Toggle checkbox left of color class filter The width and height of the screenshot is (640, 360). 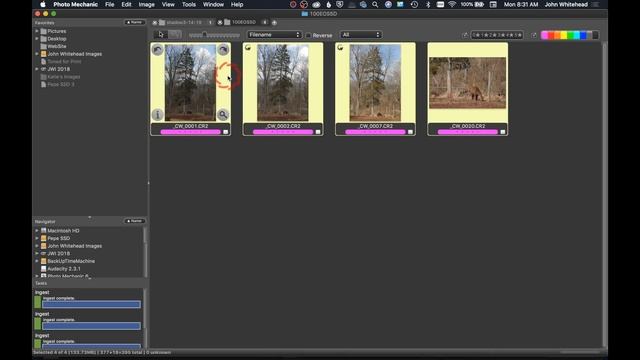tap(534, 35)
